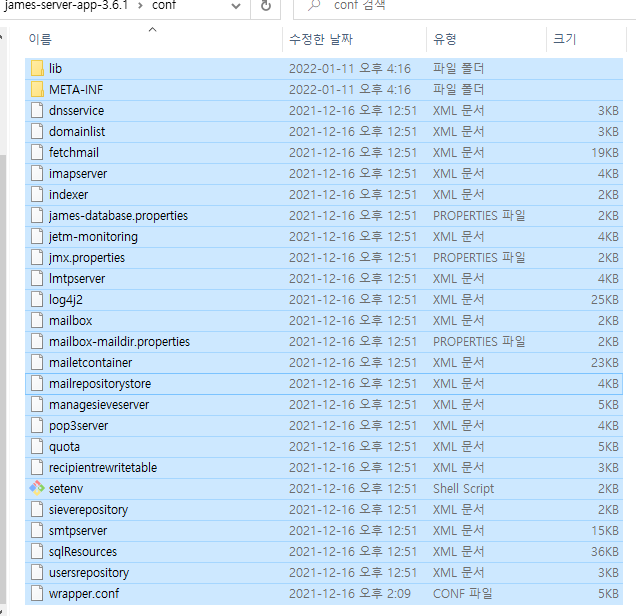
Task: Click the jmx.properties file icon
Action: (37, 258)
